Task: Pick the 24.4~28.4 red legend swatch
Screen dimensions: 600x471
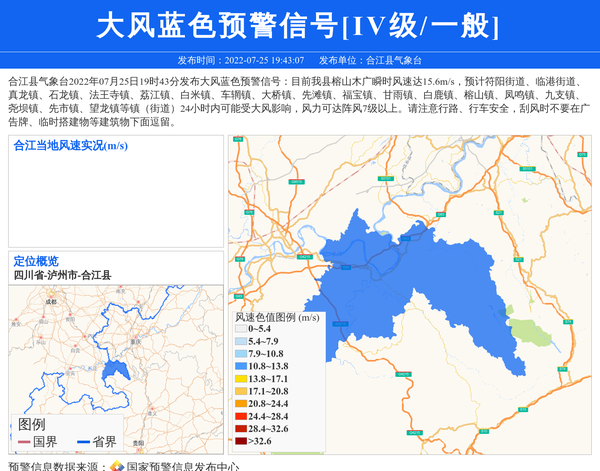Action: pyautogui.click(x=240, y=415)
